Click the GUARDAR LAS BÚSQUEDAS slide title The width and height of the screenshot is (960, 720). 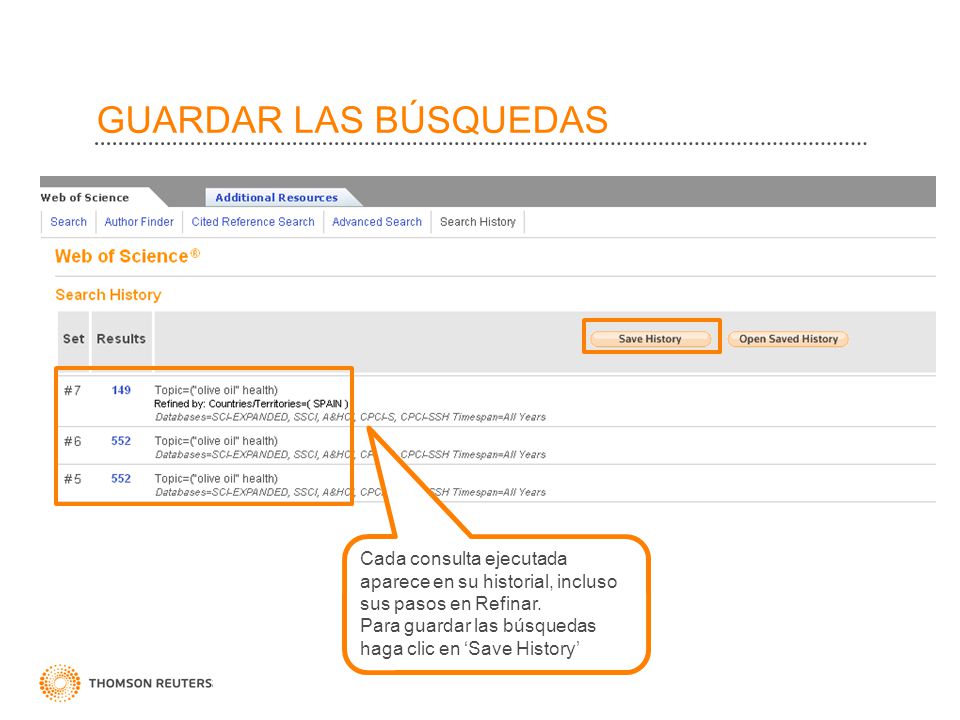point(353,119)
